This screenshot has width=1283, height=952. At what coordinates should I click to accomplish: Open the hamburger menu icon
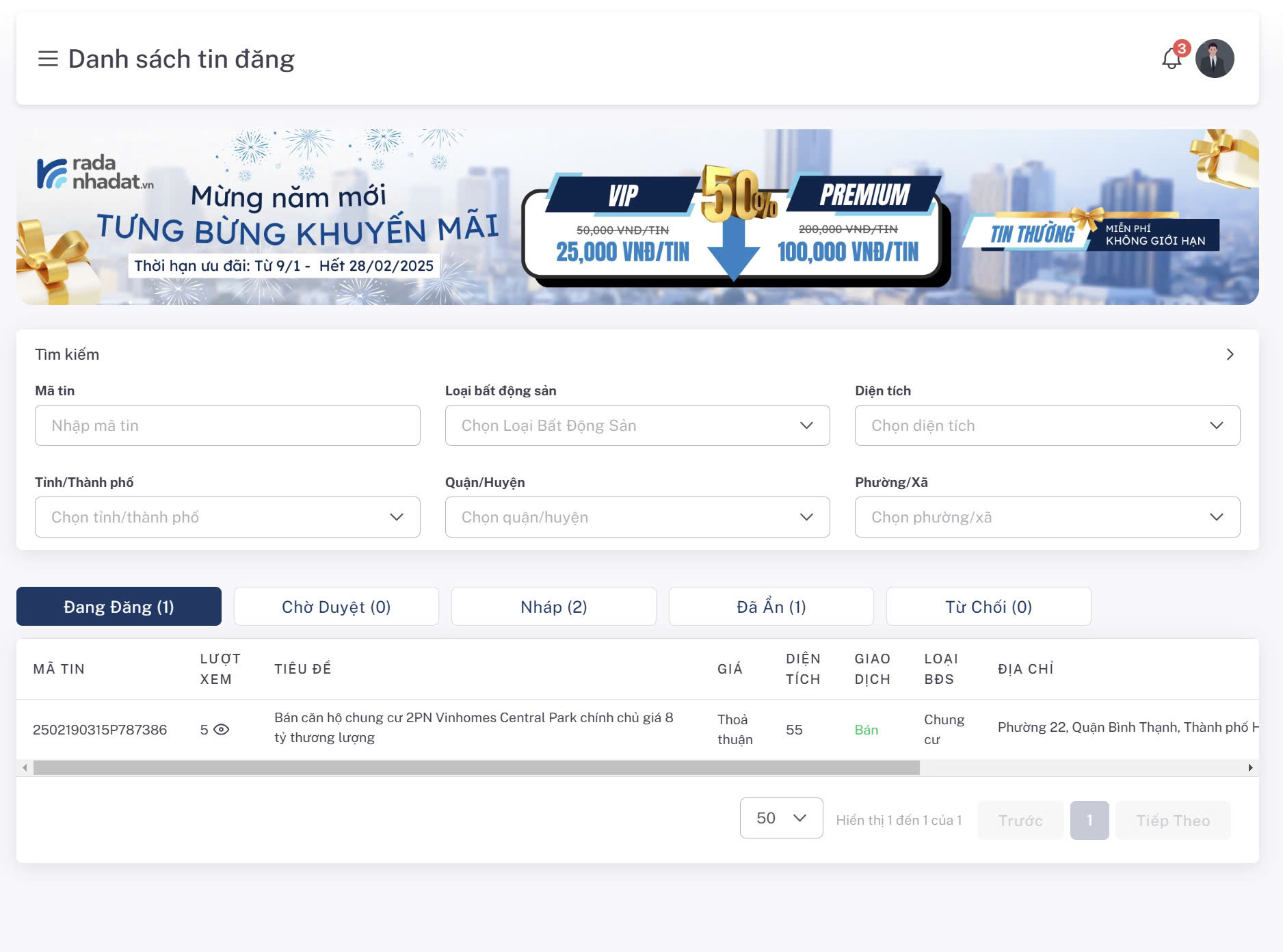pos(48,59)
